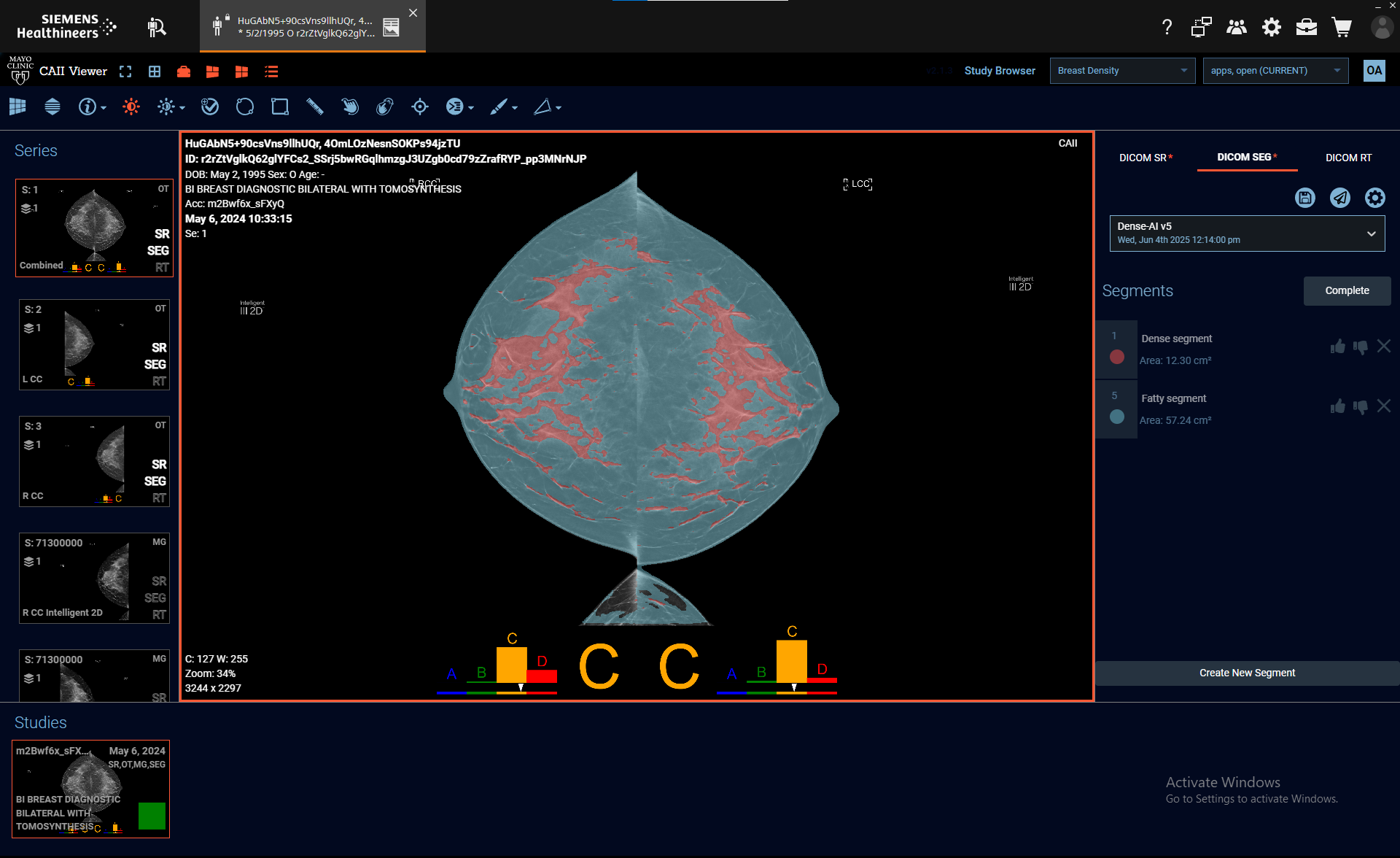This screenshot has height=858, width=1400.
Task: Thumbs up the Dense segment
Action: [x=1337, y=347]
